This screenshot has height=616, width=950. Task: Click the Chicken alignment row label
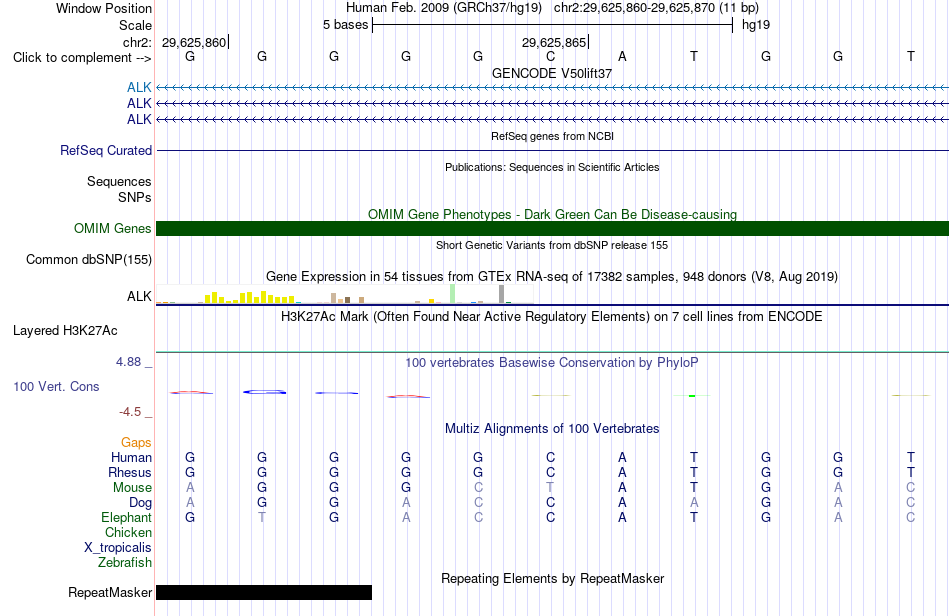coord(128,532)
